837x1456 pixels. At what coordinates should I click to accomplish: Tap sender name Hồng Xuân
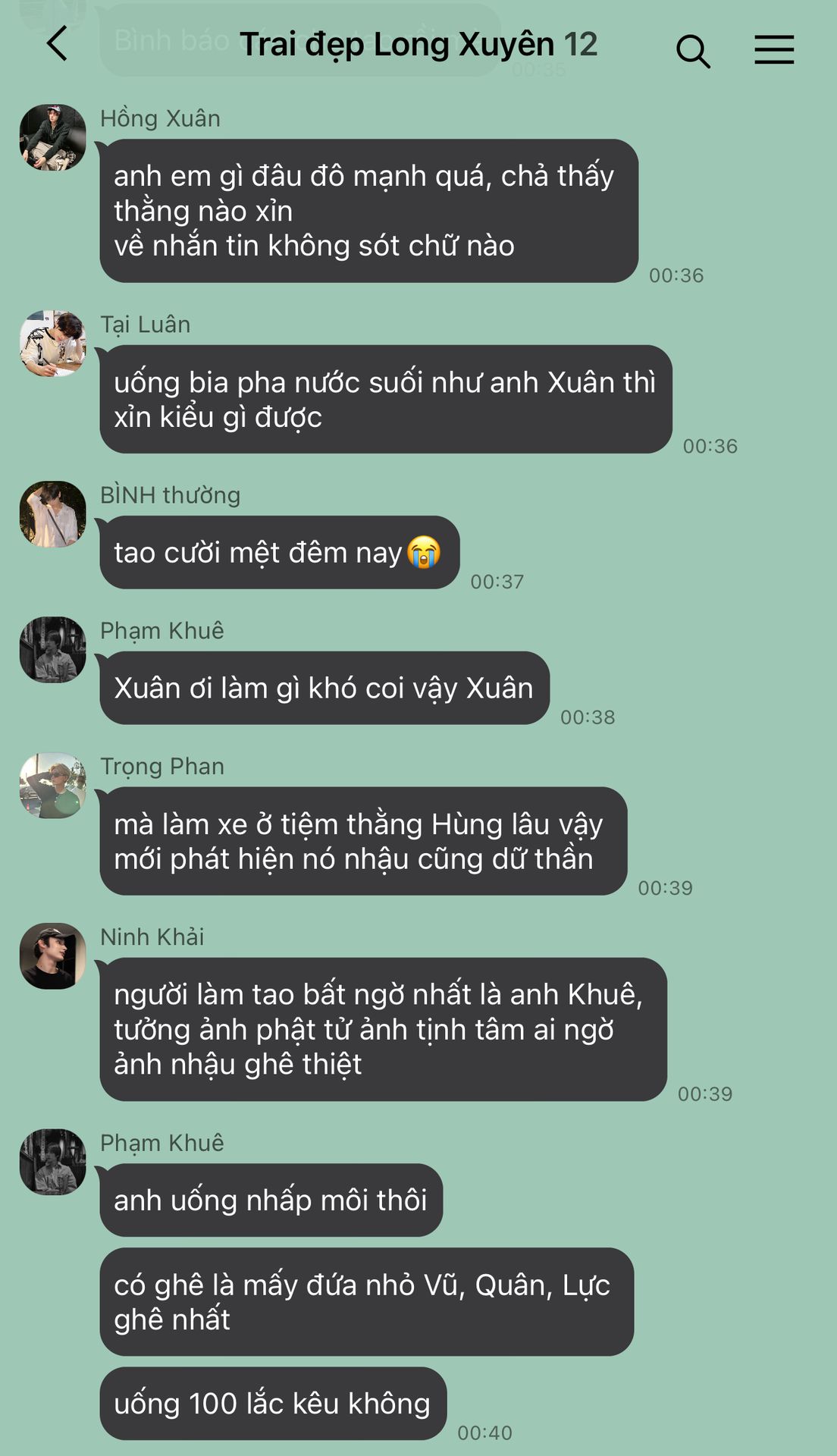(160, 118)
